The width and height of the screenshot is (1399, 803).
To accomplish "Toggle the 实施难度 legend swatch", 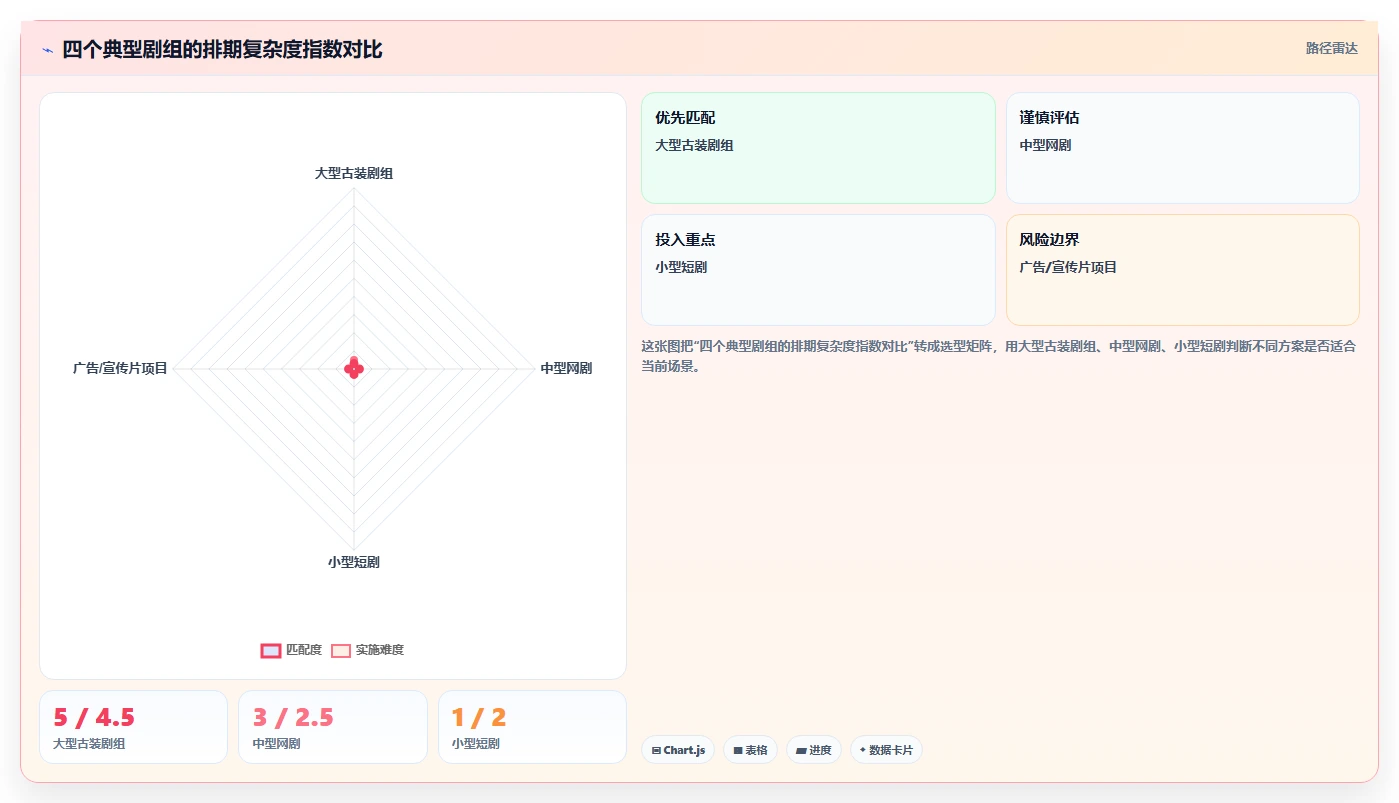I will point(341,650).
